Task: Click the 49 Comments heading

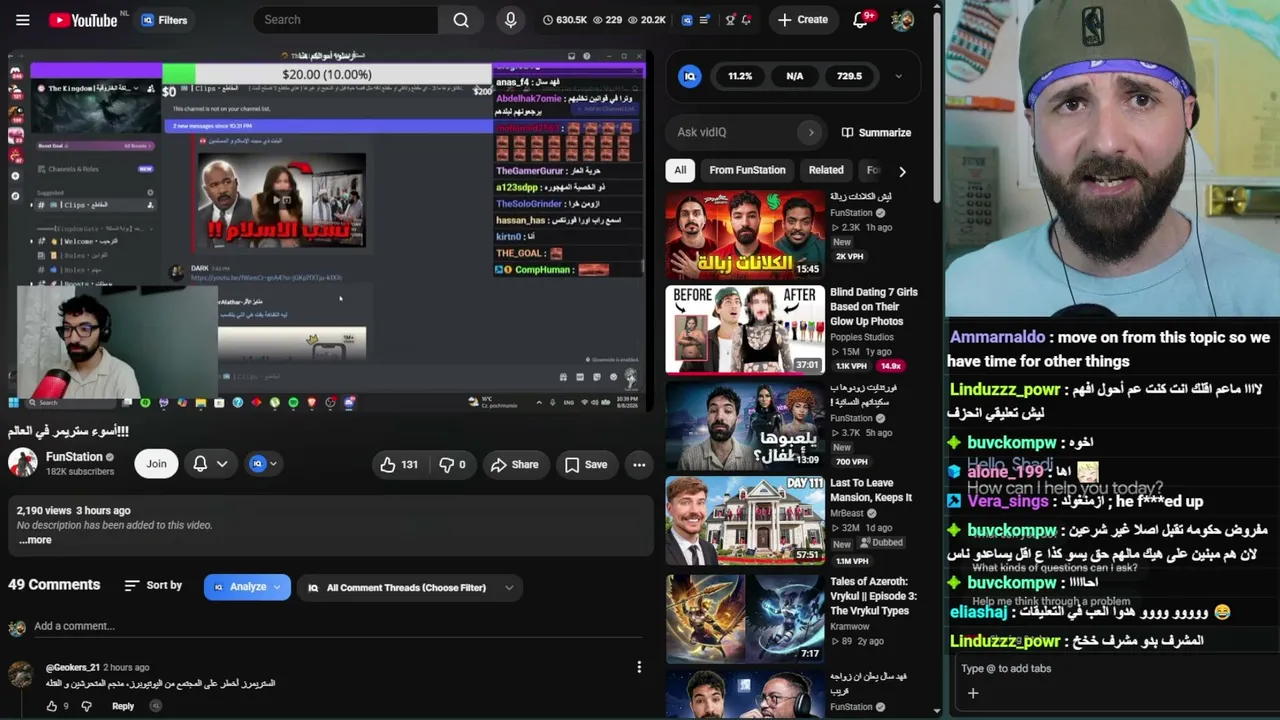Action: 54,585
